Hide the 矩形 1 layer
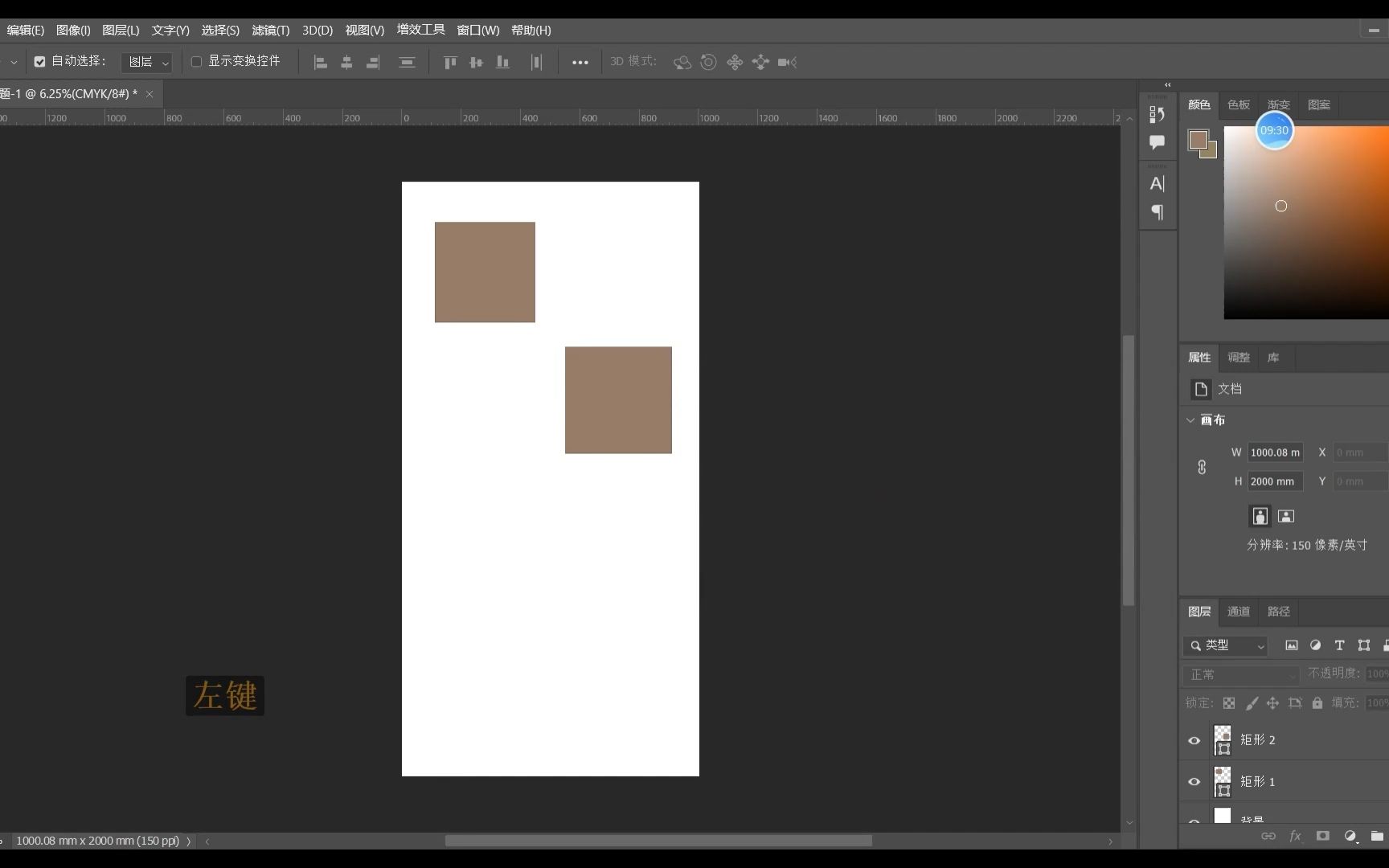 tap(1194, 781)
